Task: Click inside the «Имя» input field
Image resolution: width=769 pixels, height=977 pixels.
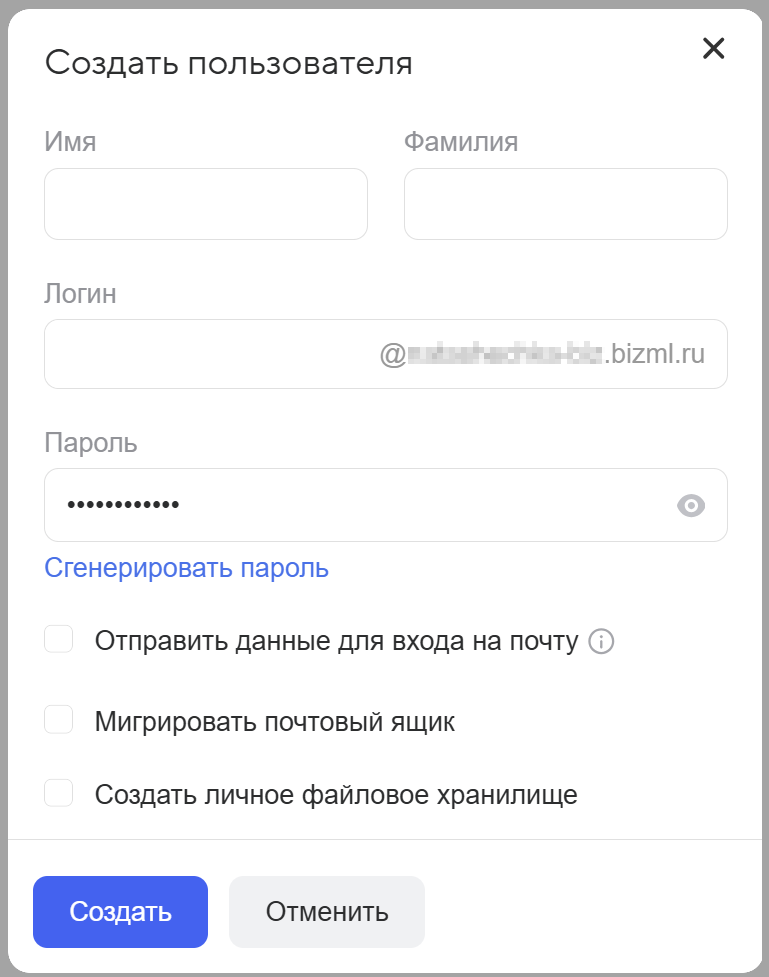Action: coord(205,203)
